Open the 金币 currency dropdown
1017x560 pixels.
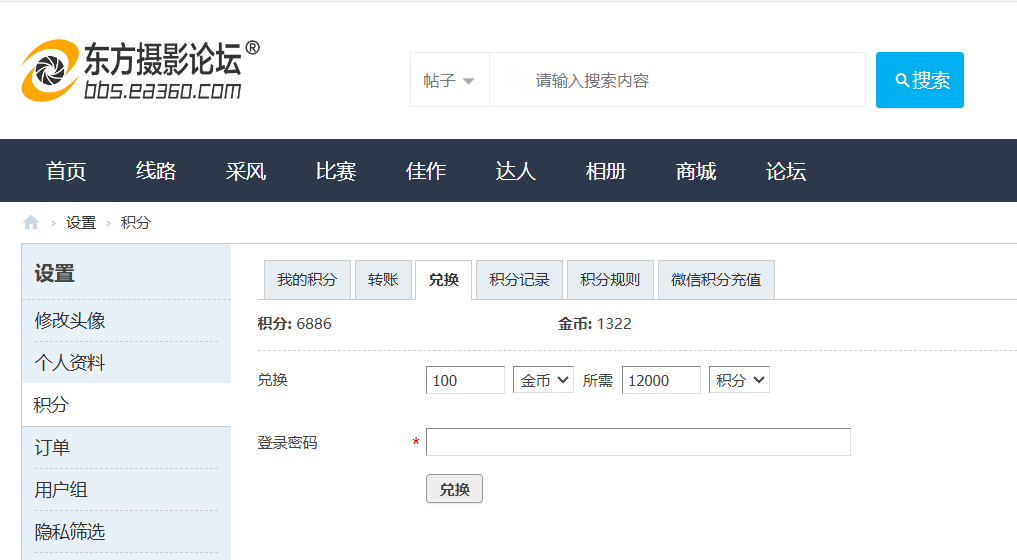pyautogui.click(x=544, y=380)
